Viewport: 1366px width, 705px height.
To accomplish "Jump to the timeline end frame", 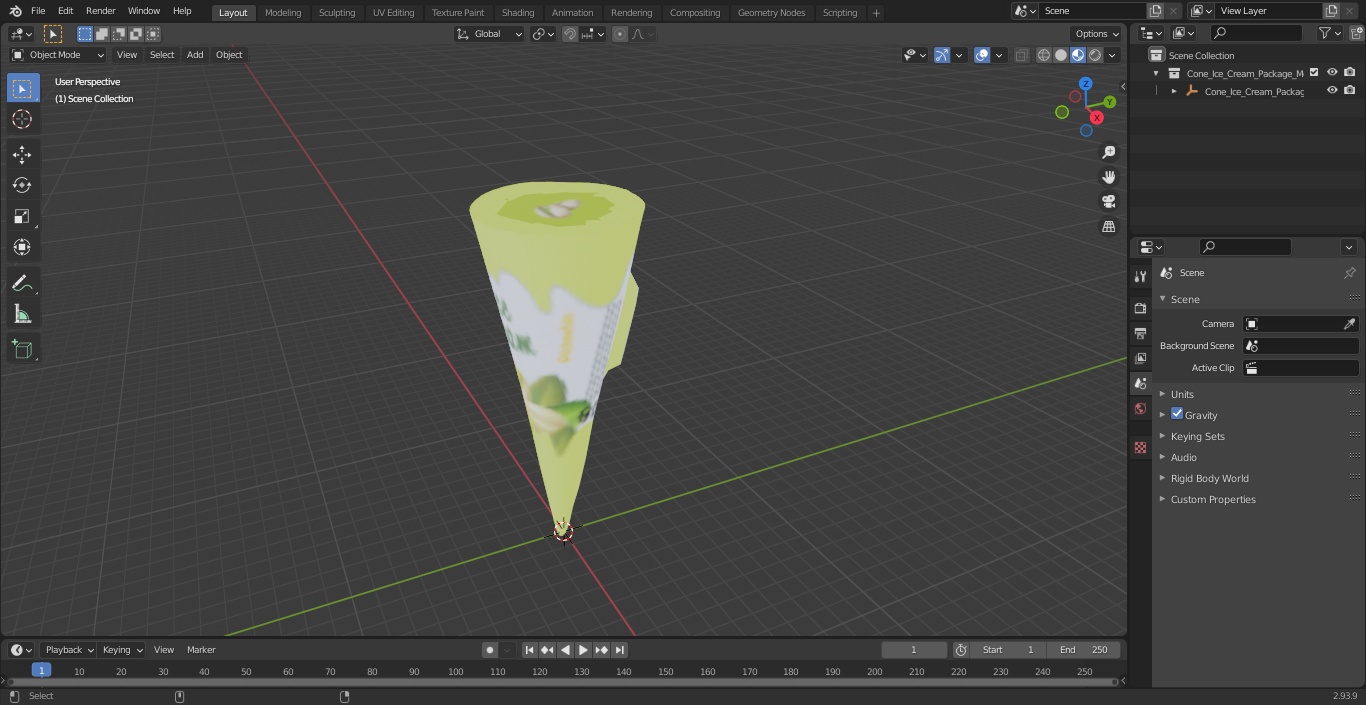I will click(x=620, y=650).
